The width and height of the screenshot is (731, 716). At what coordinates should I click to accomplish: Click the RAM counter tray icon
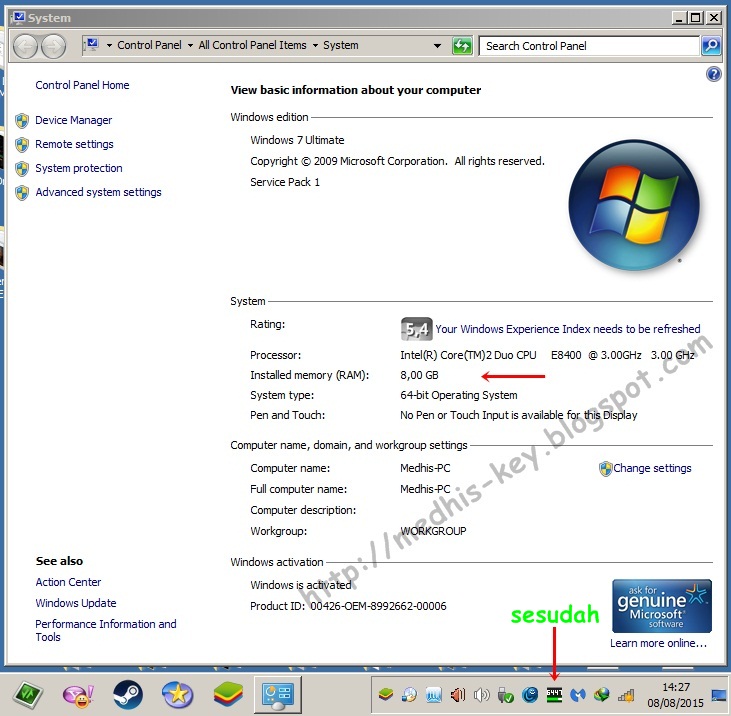[554, 695]
